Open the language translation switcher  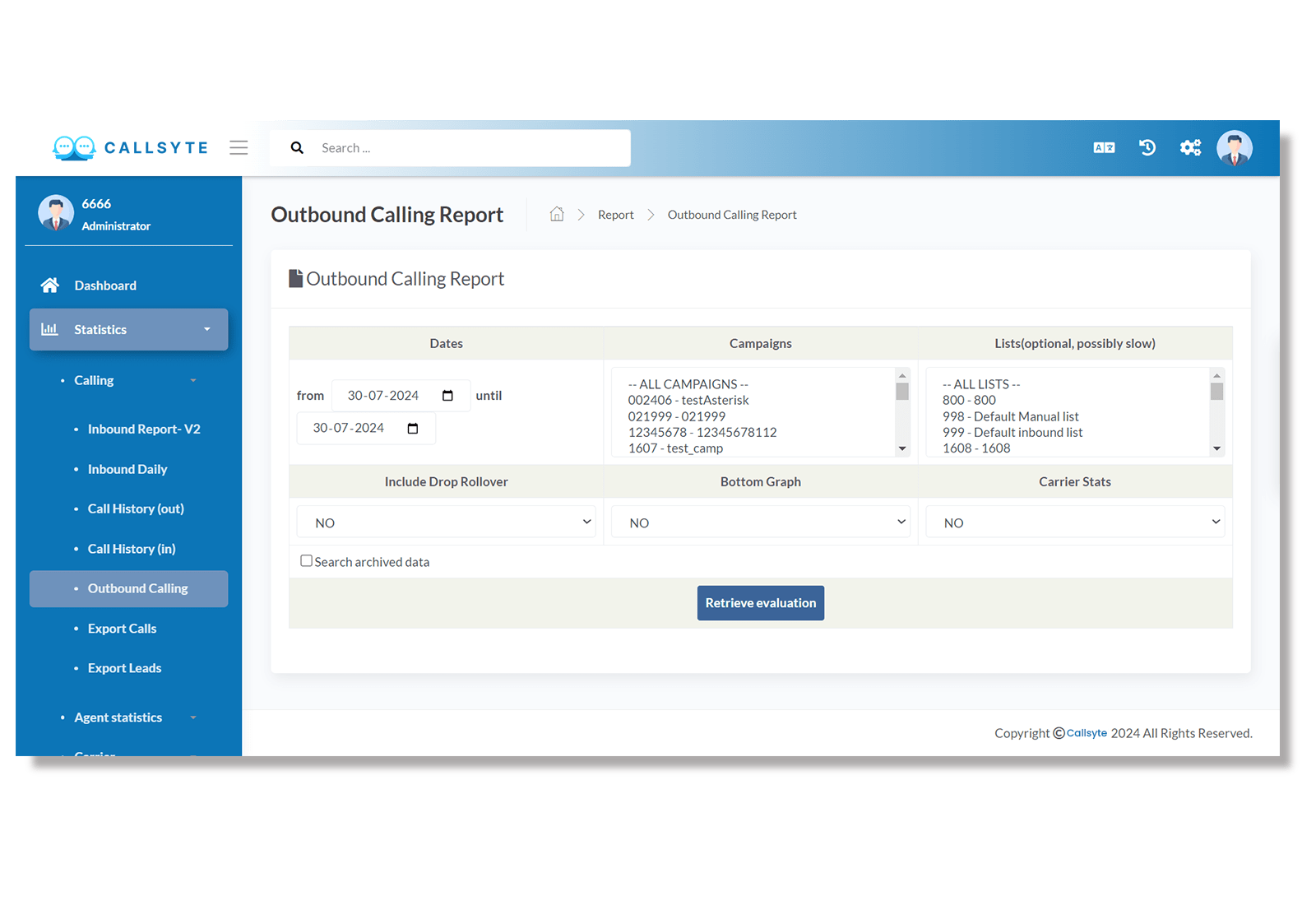click(x=1103, y=147)
